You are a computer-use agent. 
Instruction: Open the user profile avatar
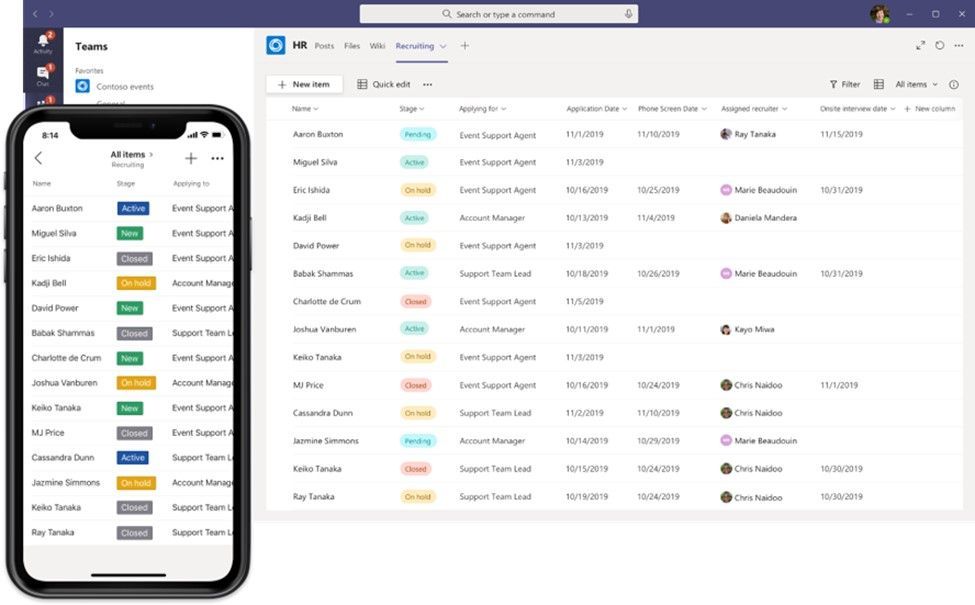click(x=880, y=14)
